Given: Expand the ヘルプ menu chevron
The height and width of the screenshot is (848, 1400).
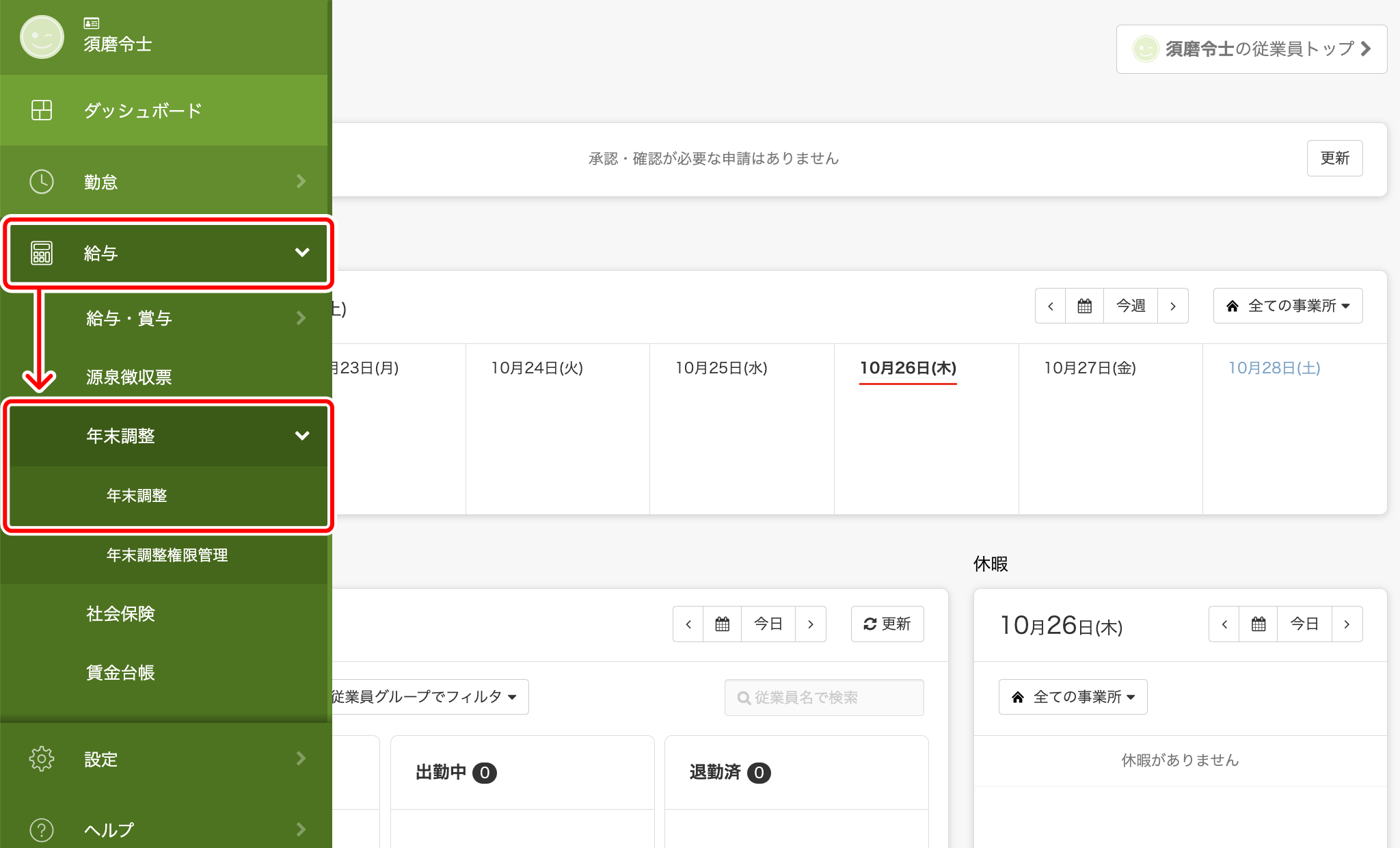Looking at the screenshot, I should click(x=301, y=830).
